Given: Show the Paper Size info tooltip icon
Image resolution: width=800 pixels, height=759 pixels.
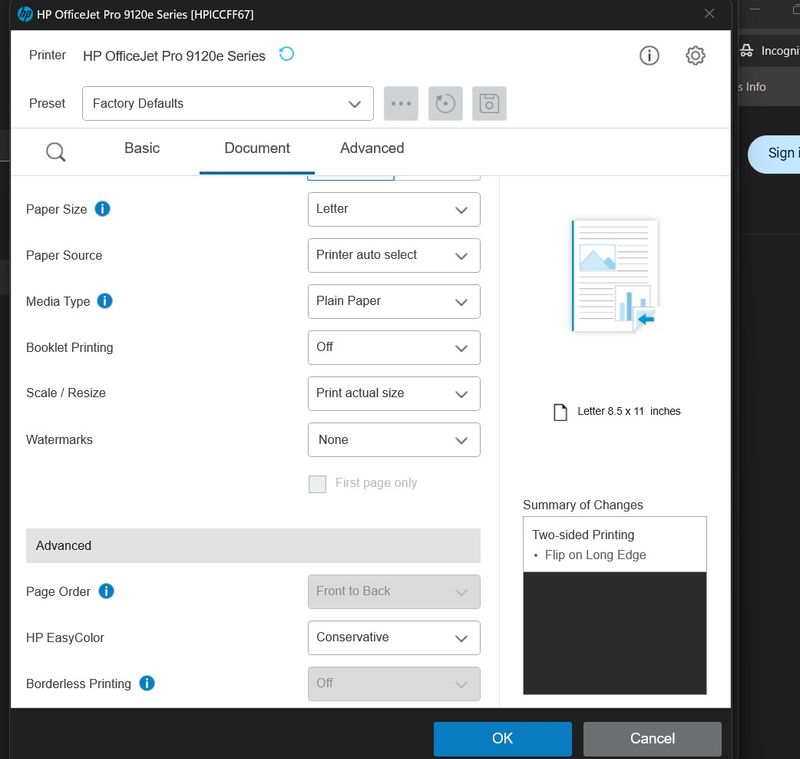Looking at the screenshot, I should coord(103,209).
